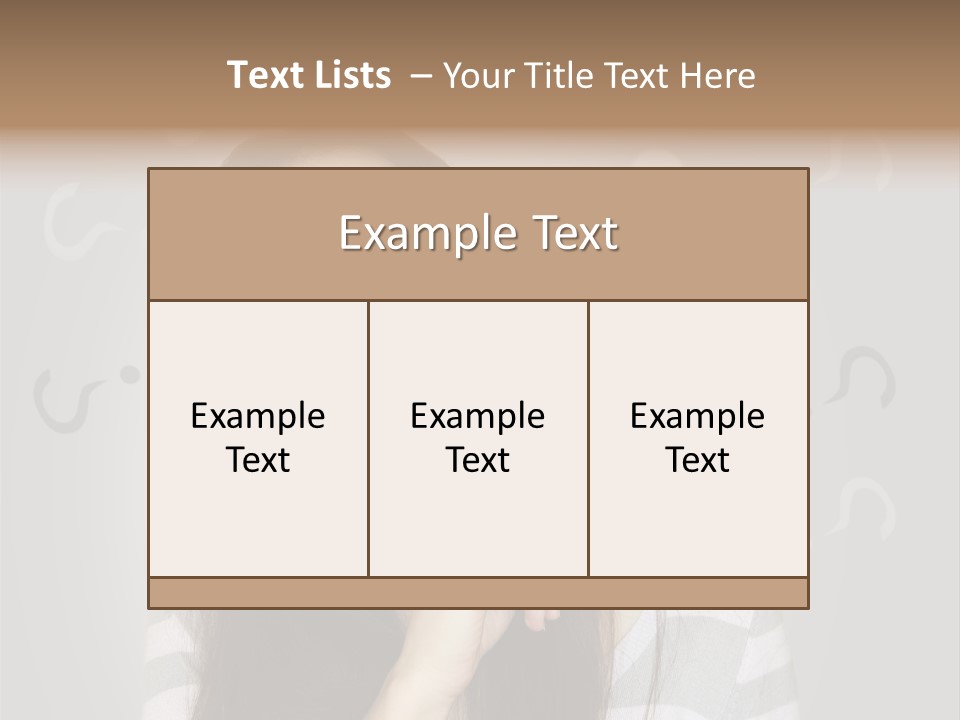Viewport: 960px width, 720px height.
Task: Select the dash separator in the title
Action: coord(421,77)
